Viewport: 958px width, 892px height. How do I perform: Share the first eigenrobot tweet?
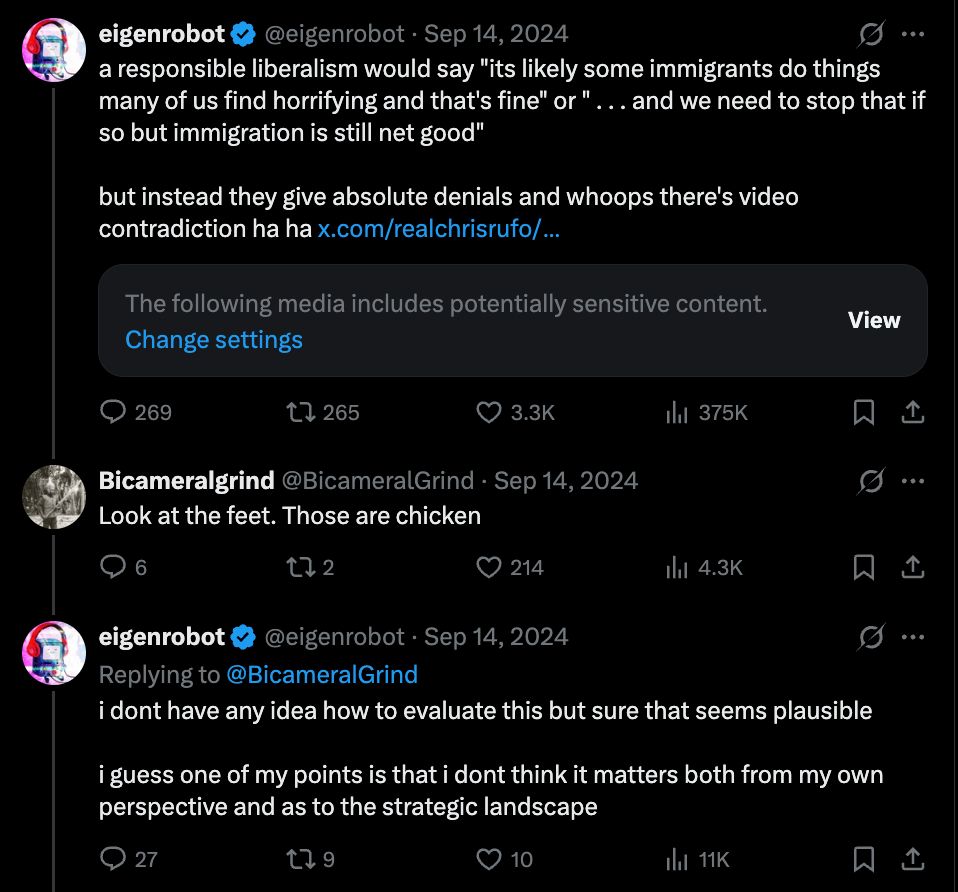pyautogui.click(x=912, y=412)
